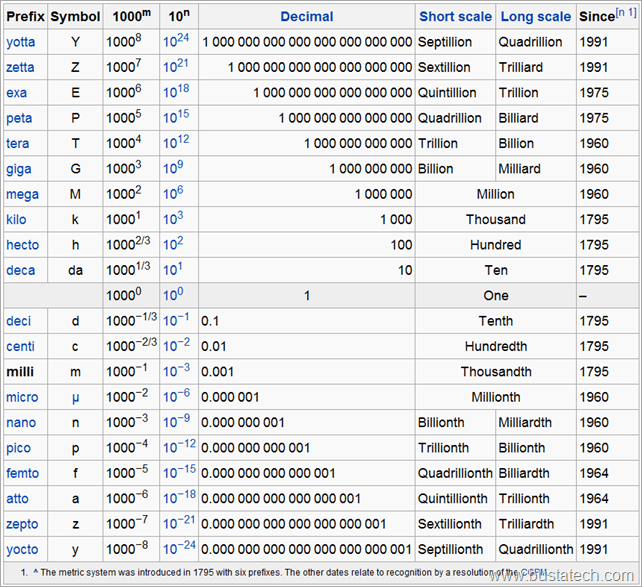Click the mega link
Image resolution: width=642 pixels, height=587 pixels.
[22, 194]
